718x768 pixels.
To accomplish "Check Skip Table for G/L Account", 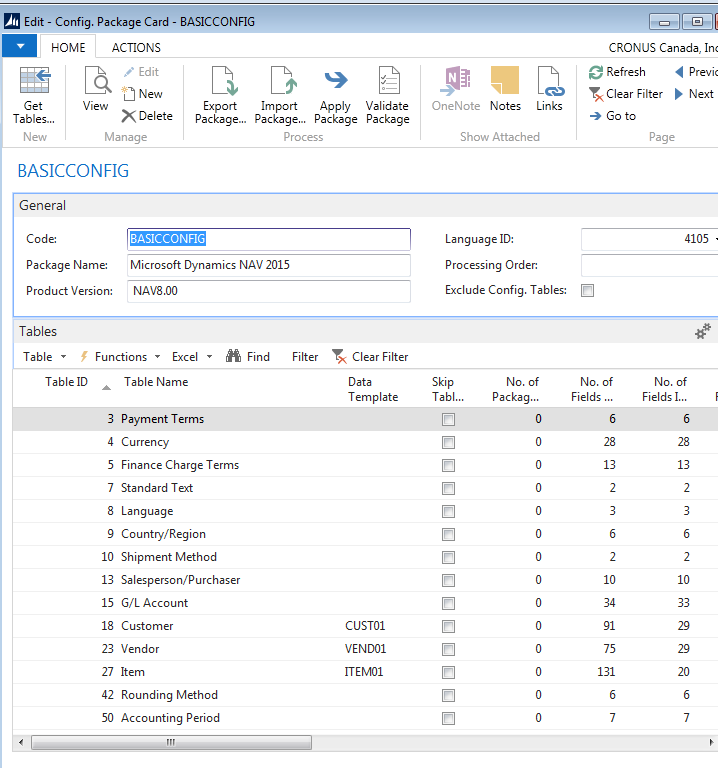I will click(x=448, y=603).
